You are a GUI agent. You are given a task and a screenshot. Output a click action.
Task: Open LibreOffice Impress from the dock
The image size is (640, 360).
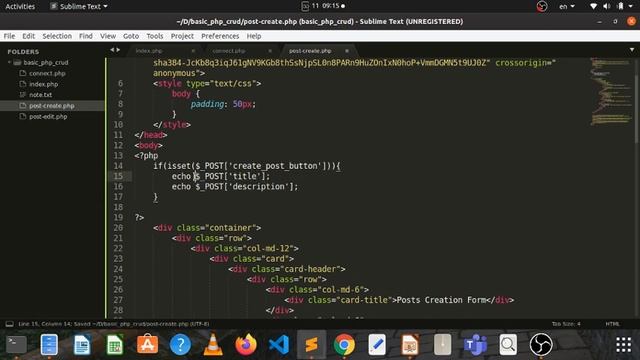(410, 345)
